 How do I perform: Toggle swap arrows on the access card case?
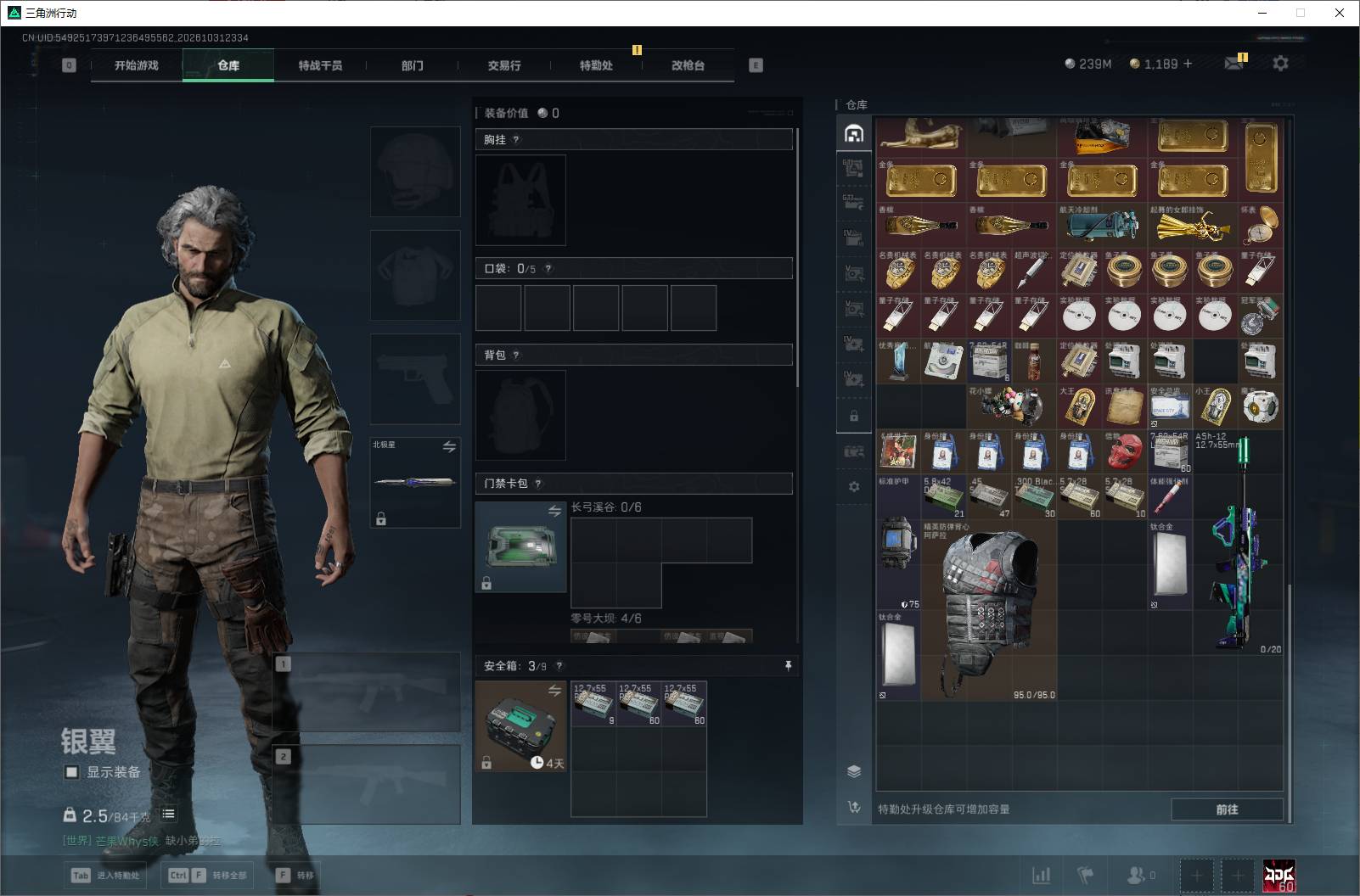coord(554,511)
